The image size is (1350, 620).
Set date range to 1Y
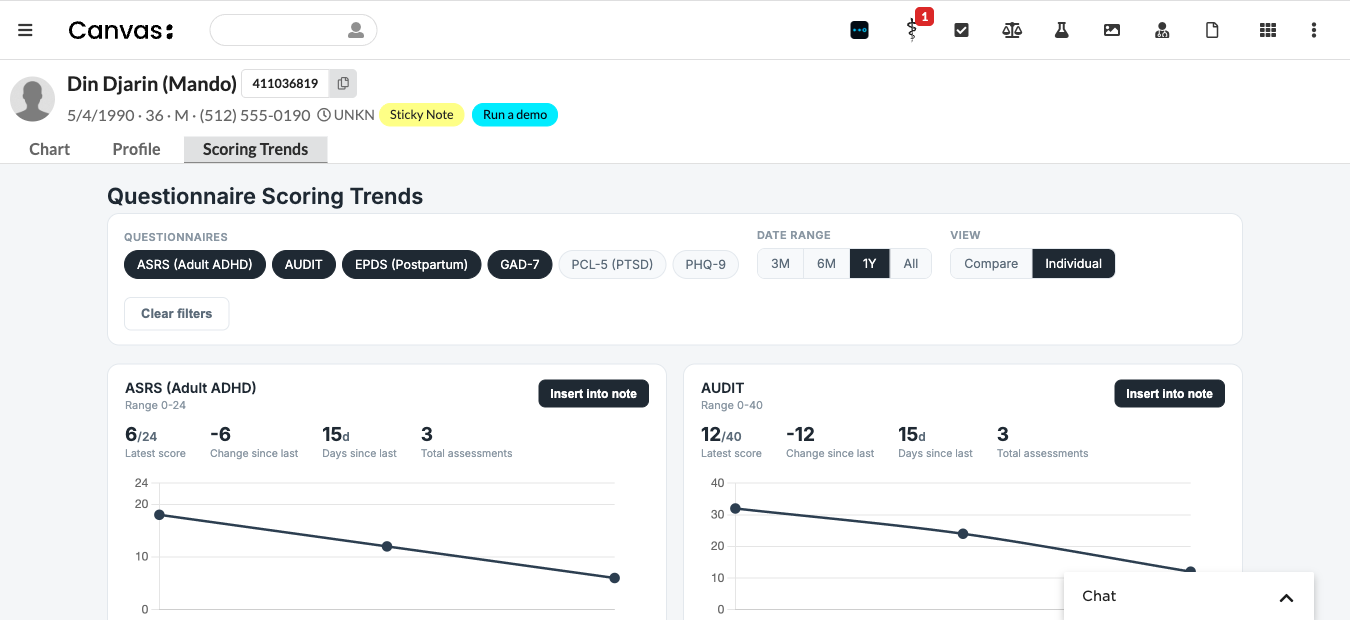[870, 264]
